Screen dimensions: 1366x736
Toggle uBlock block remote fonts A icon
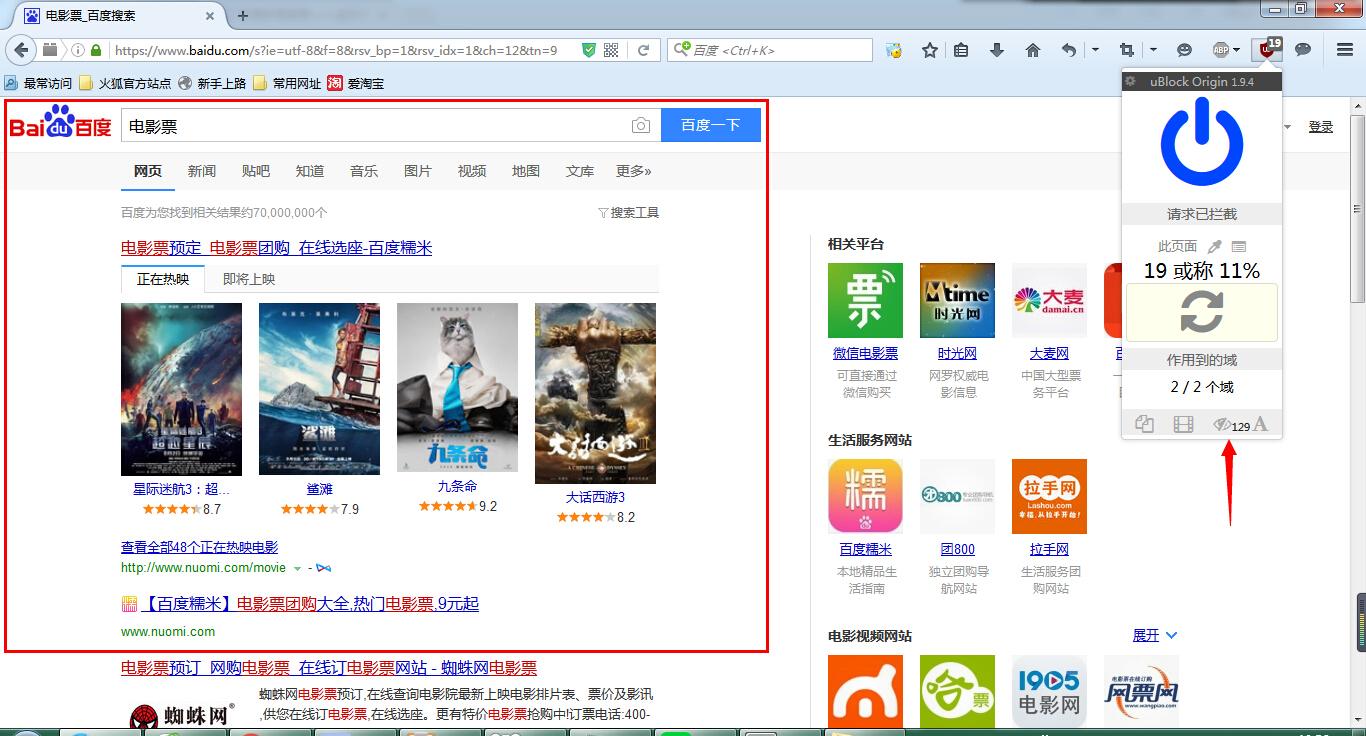(1260, 424)
